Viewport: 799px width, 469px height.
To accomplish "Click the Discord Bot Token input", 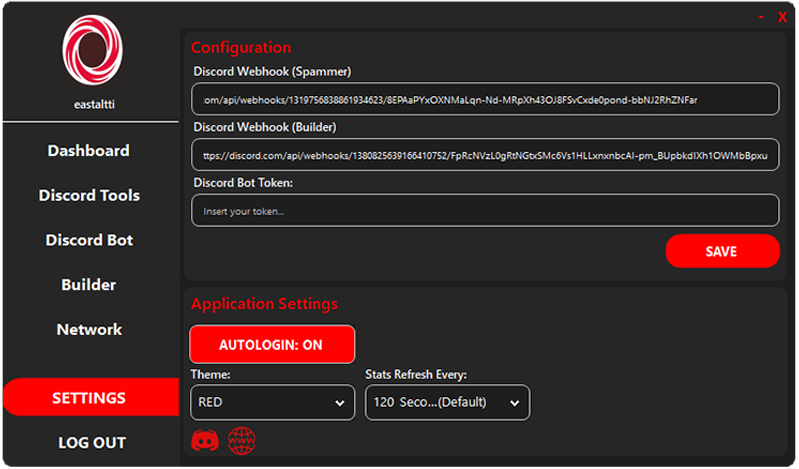I will click(x=485, y=210).
